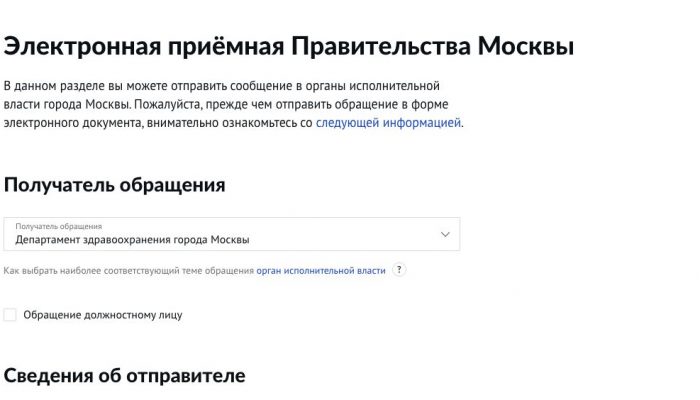The height and width of the screenshot is (400, 700).
Task: Click the 'Обращение должностному лицу' checkbox label text
Action: click(x=102, y=315)
